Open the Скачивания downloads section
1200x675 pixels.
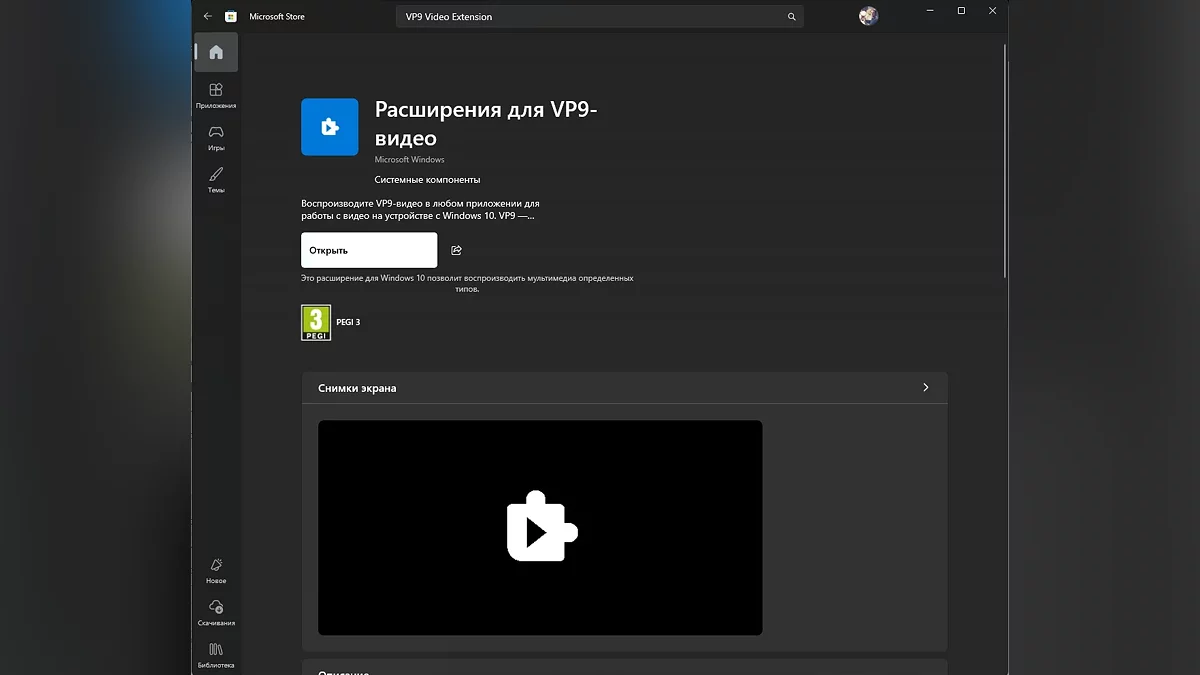216,613
